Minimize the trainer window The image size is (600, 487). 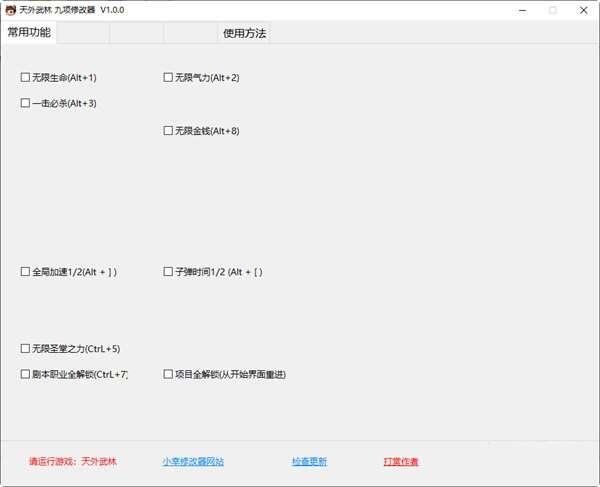[520, 9]
